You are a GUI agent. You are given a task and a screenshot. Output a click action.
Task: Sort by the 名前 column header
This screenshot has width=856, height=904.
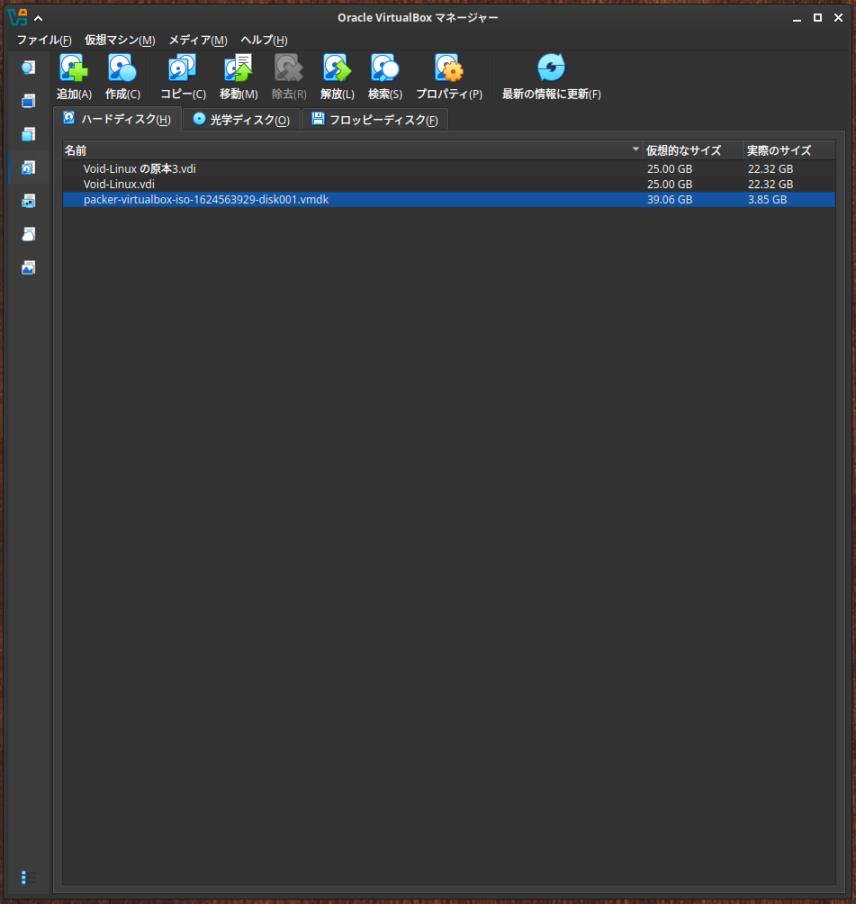[x=352, y=150]
